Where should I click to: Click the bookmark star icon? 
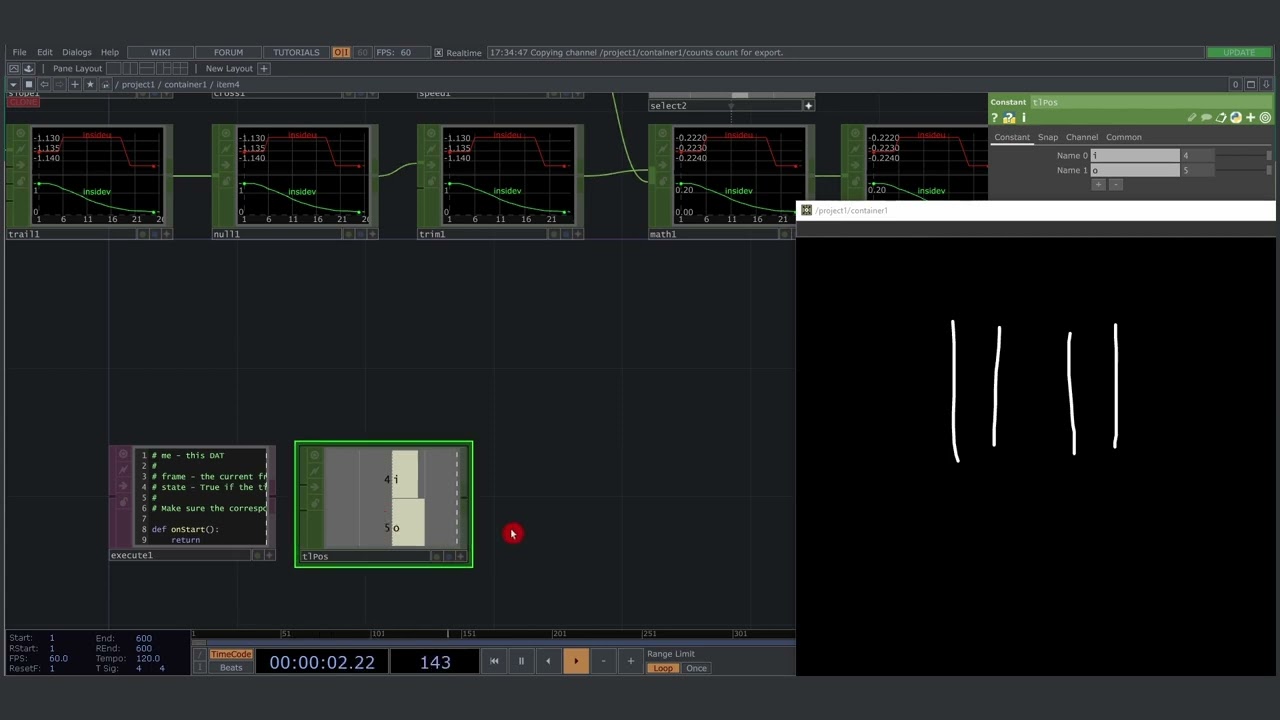point(90,84)
